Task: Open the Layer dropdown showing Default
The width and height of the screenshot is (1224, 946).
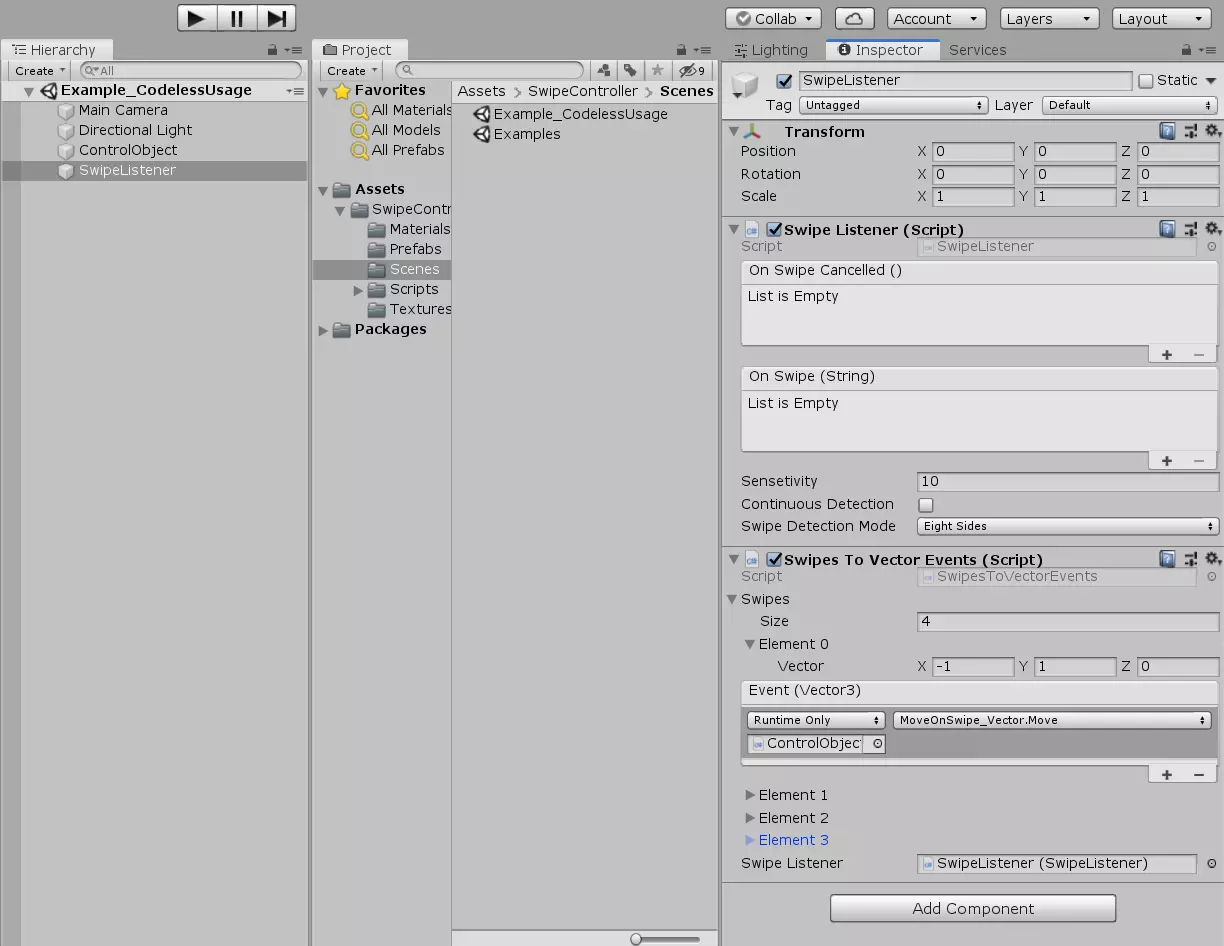Action: (x=1130, y=105)
